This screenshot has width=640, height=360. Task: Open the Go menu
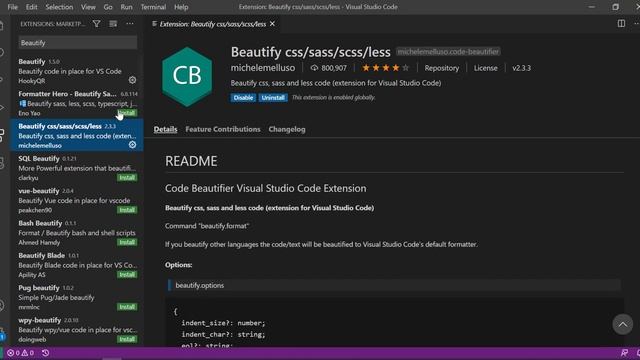[108, 7]
